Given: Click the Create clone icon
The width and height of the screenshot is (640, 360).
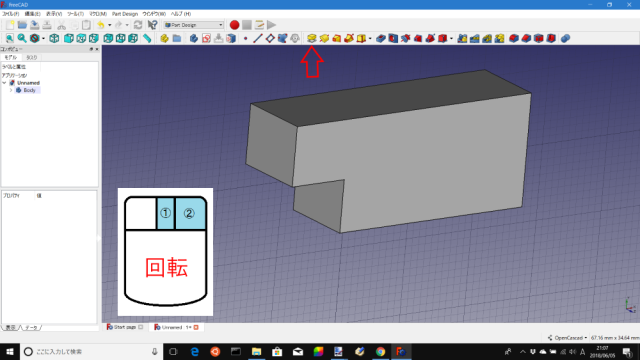Looking at the screenshot, I should (295, 38).
